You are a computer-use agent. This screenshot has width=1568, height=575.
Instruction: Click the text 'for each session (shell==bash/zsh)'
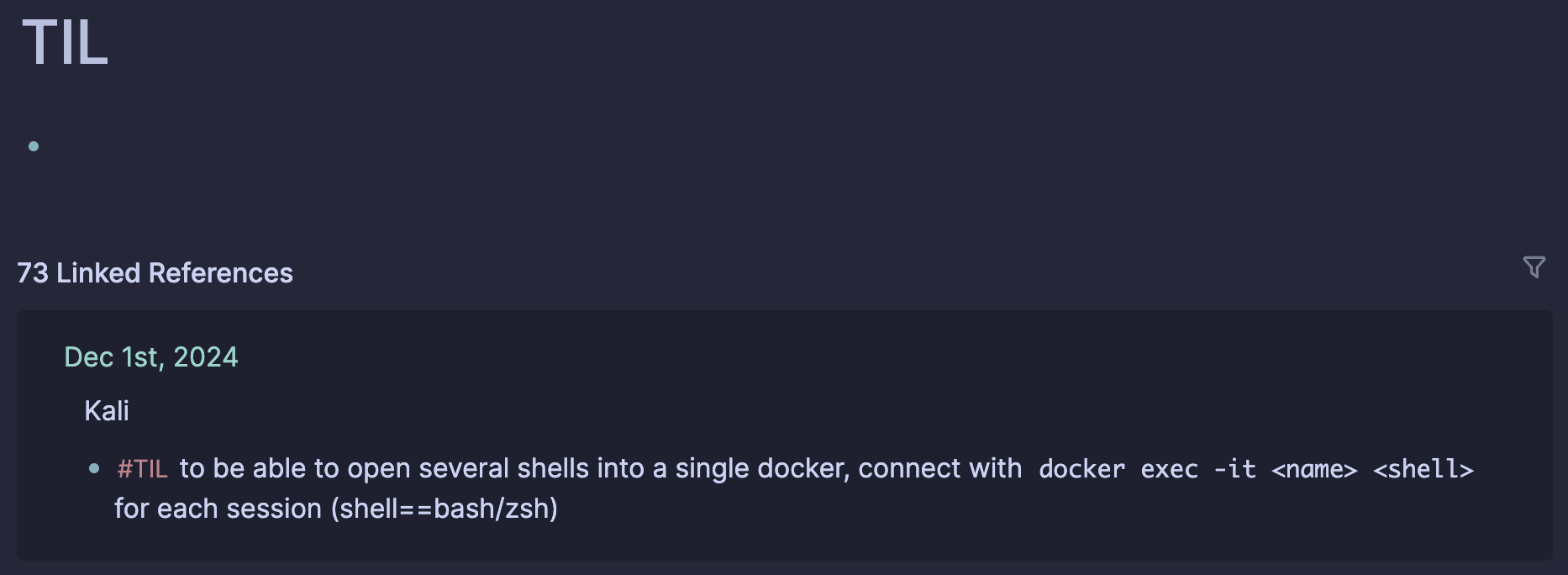(x=336, y=509)
